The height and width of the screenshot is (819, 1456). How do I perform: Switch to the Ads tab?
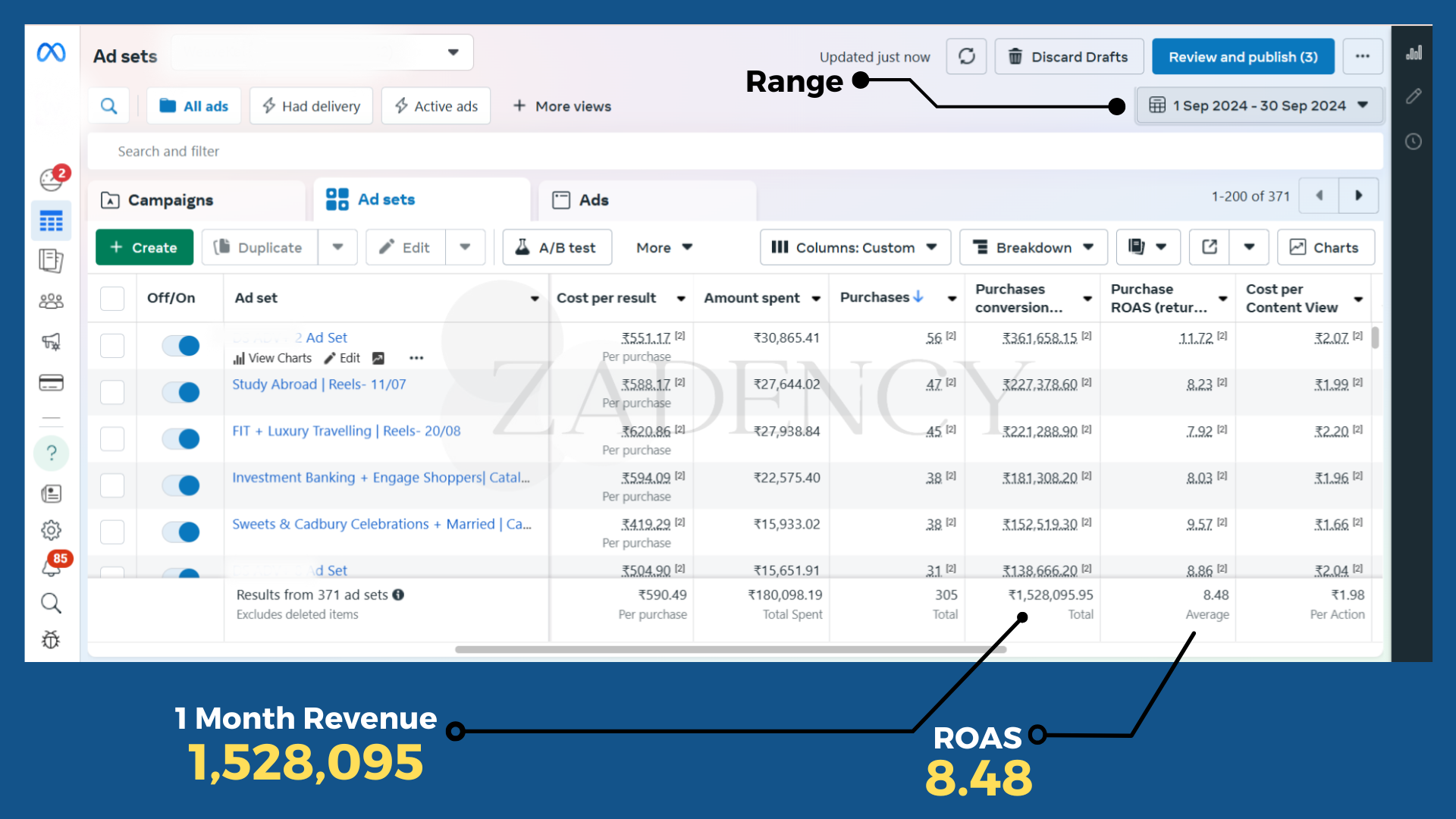(593, 200)
